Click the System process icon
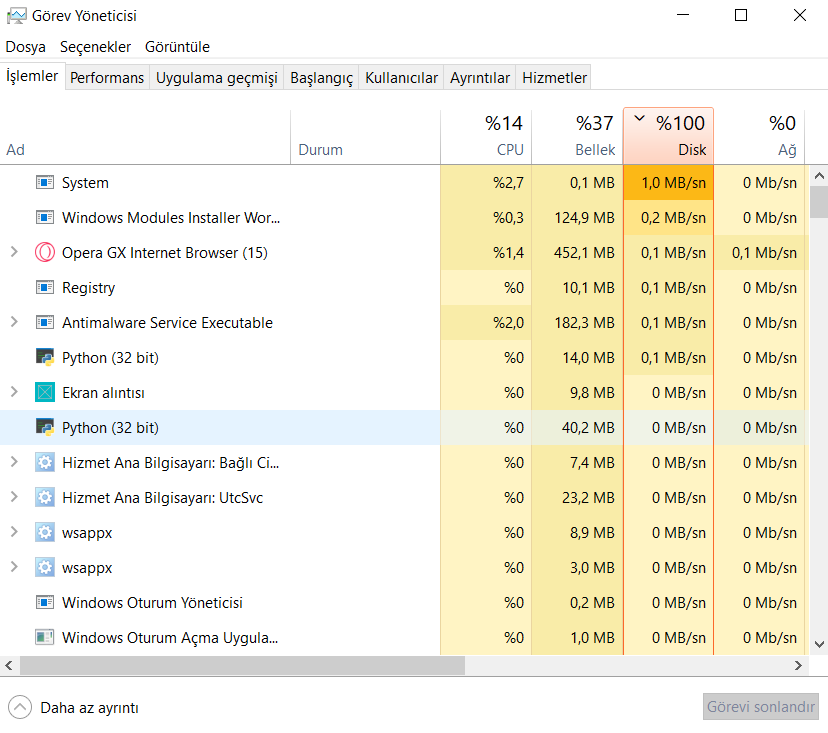 tap(45, 183)
